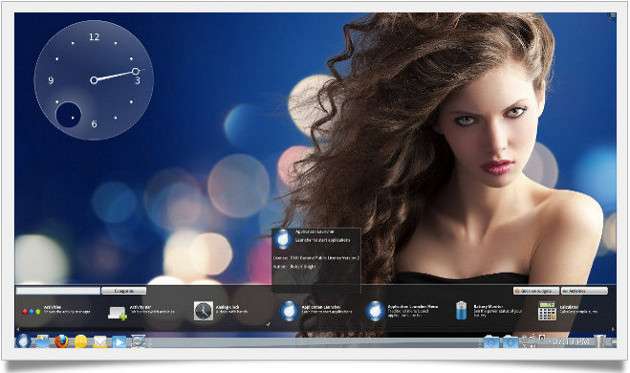The width and height of the screenshot is (630, 373).
Task: Click the analog clock desktop widget
Action: pos(94,80)
